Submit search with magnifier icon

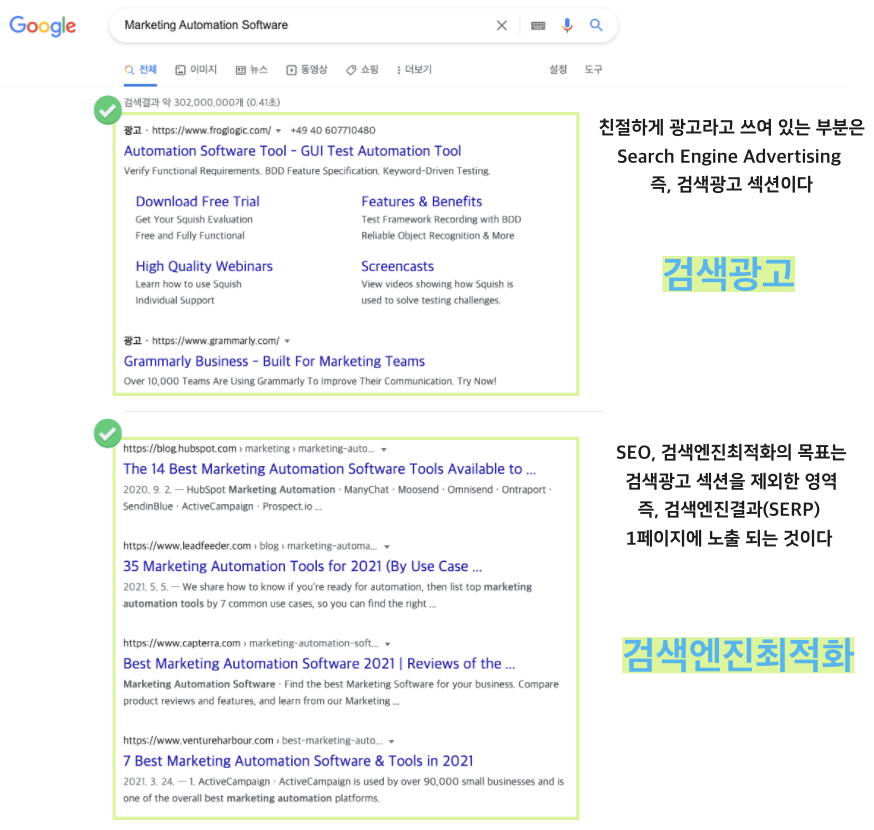click(x=596, y=25)
